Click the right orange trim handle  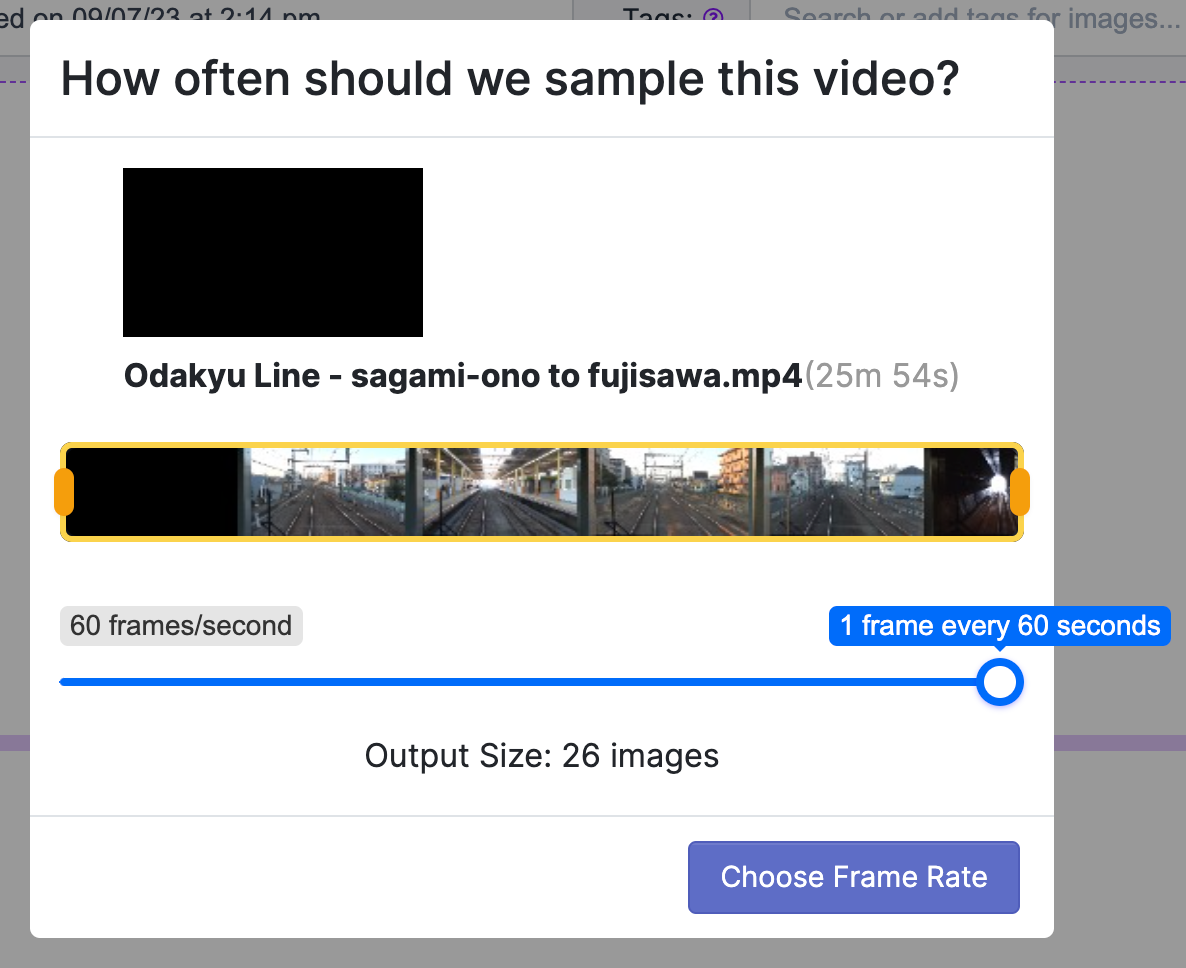[x=1020, y=492]
